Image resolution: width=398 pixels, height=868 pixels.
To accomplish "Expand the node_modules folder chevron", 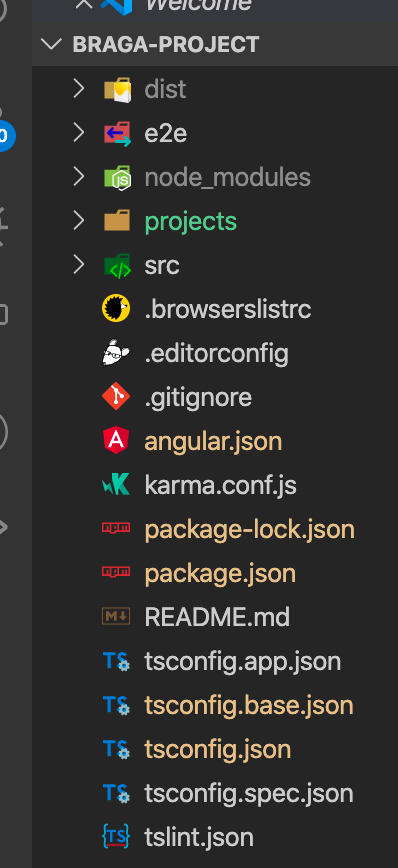I will tap(79, 177).
